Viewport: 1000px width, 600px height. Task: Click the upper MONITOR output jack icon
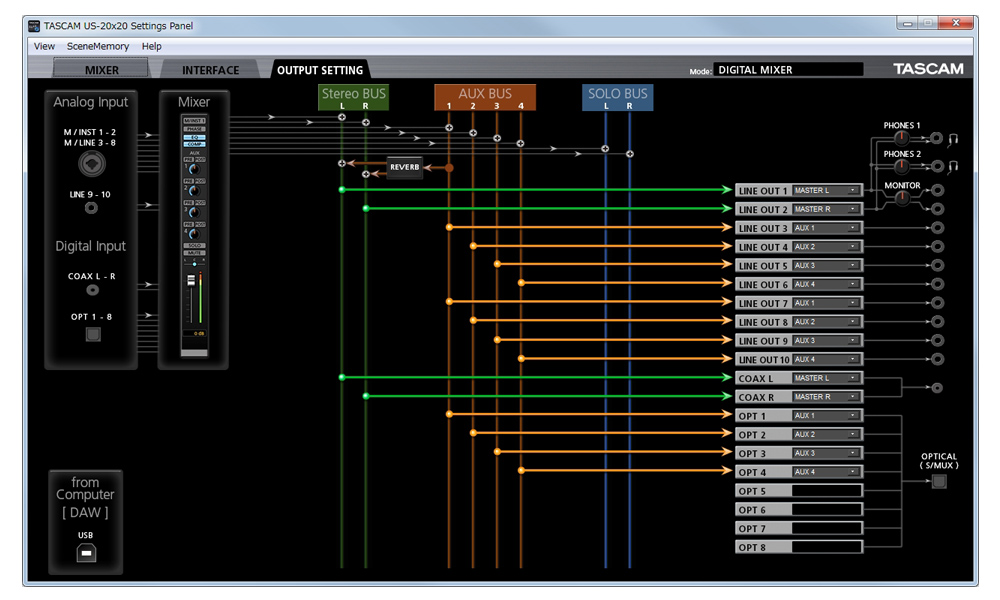pyautogui.click(x=937, y=190)
